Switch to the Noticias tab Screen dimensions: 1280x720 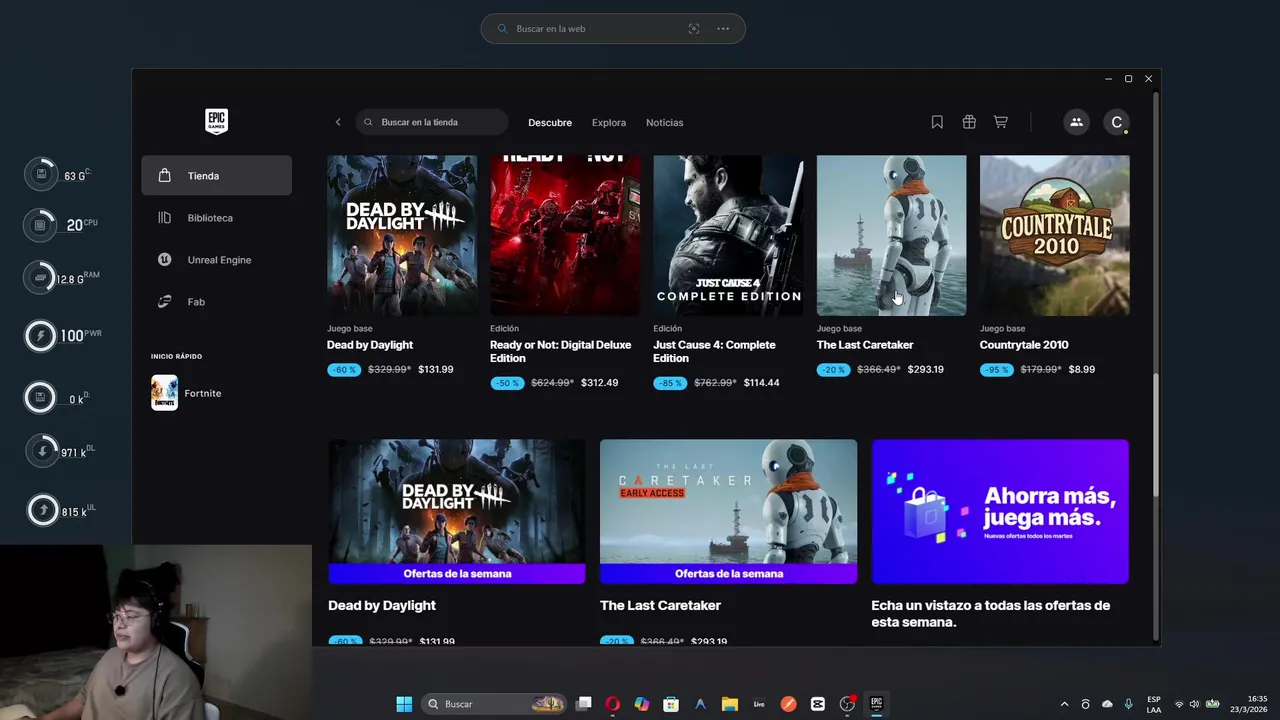point(665,122)
